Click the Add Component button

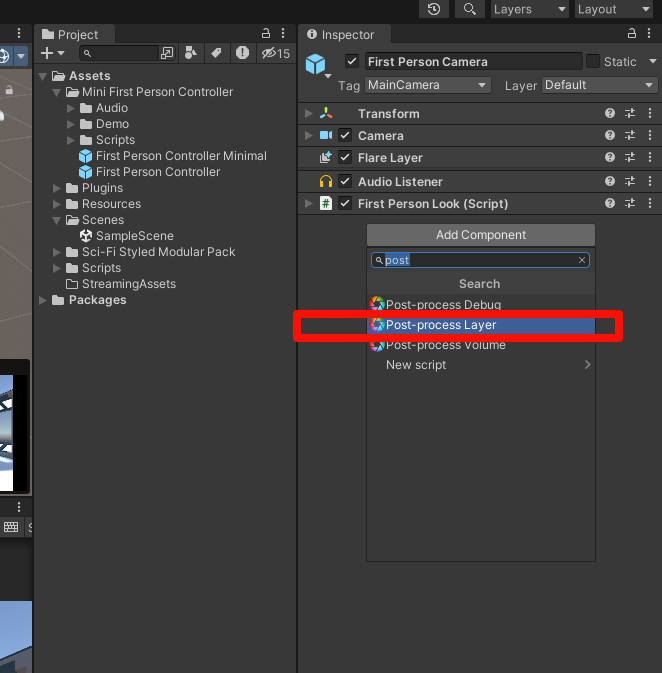pyautogui.click(x=481, y=235)
